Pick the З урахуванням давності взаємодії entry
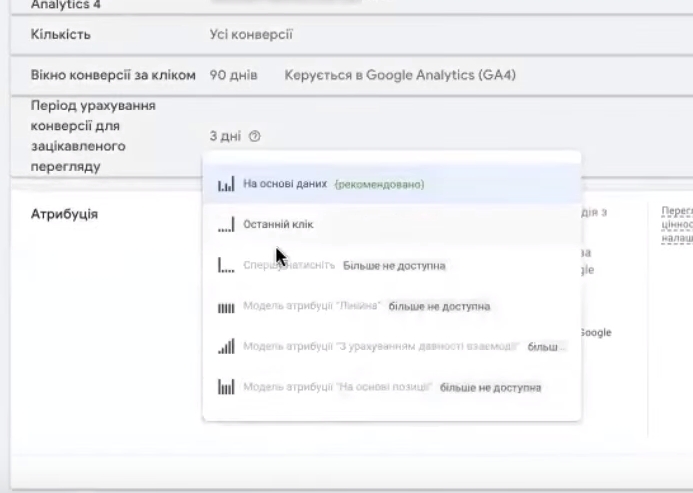 [380, 347]
